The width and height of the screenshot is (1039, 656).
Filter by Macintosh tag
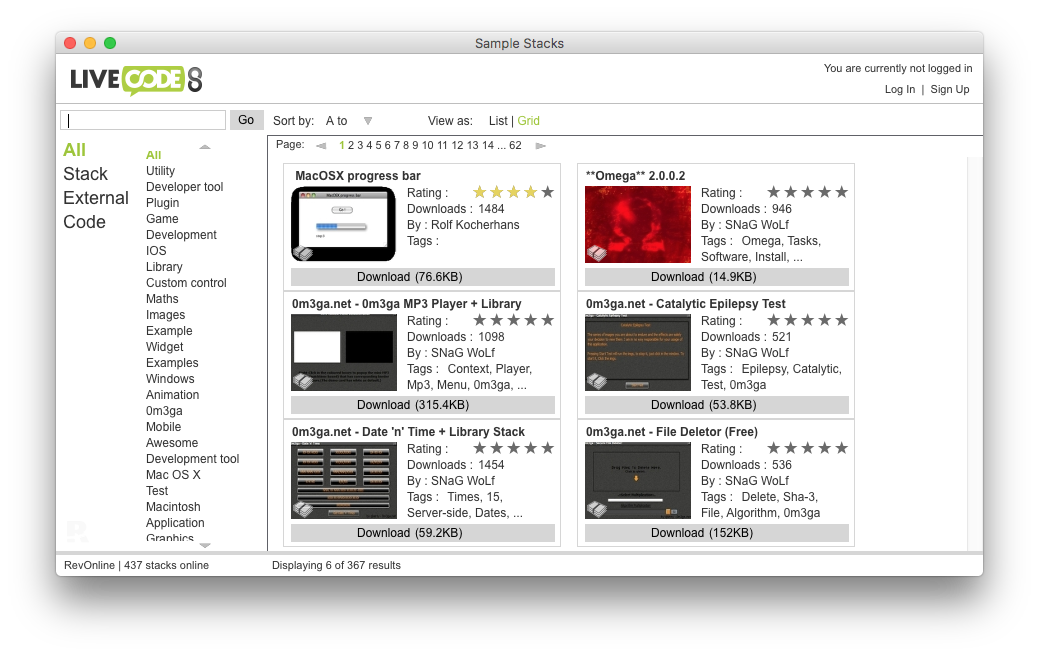[x=173, y=506]
